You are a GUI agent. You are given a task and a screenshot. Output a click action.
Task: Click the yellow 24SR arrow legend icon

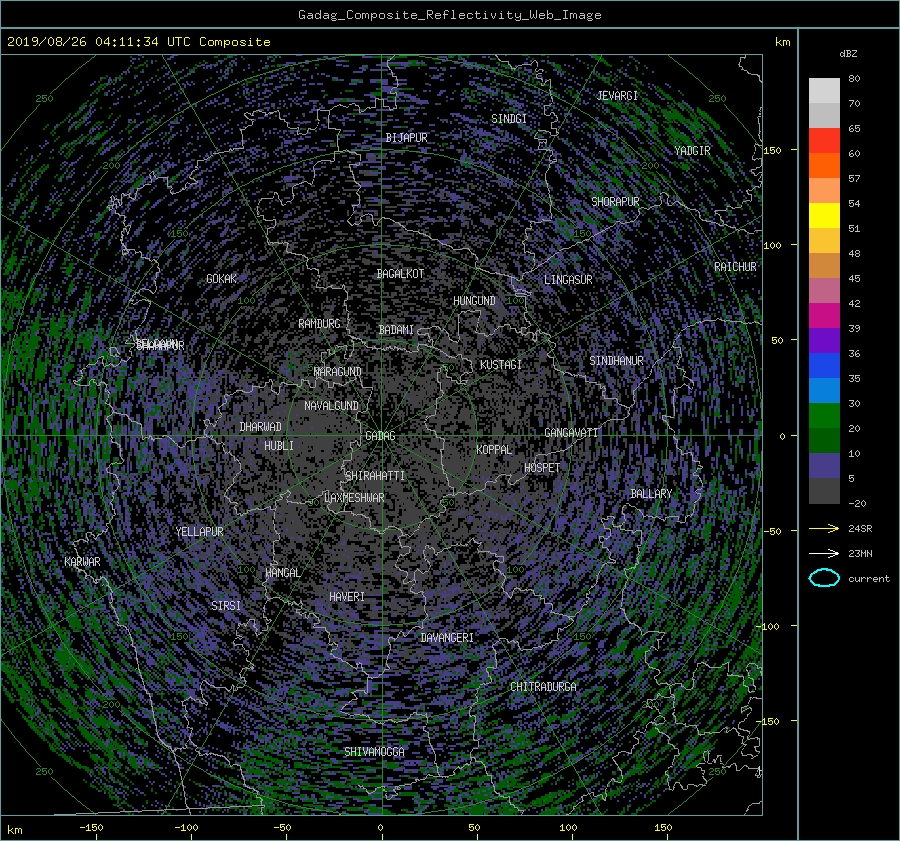824,528
